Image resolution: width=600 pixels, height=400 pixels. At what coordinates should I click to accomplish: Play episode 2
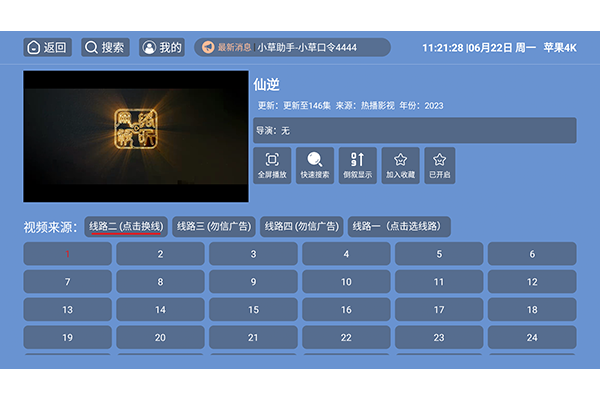[x=160, y=254]
